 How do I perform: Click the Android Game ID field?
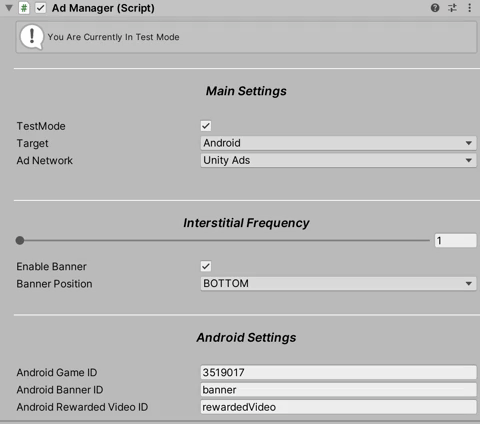[338, 372]
